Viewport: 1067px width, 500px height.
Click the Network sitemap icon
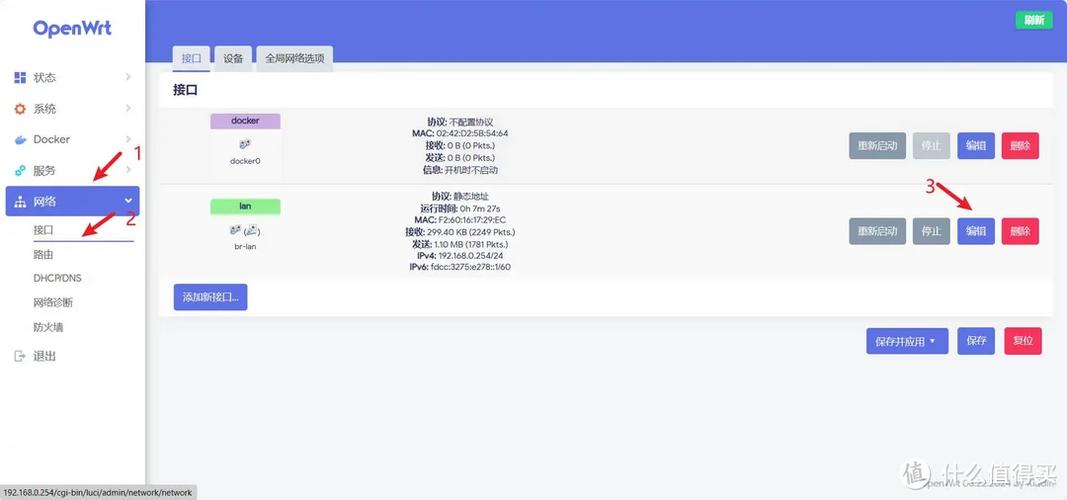[x=20, y=201]
